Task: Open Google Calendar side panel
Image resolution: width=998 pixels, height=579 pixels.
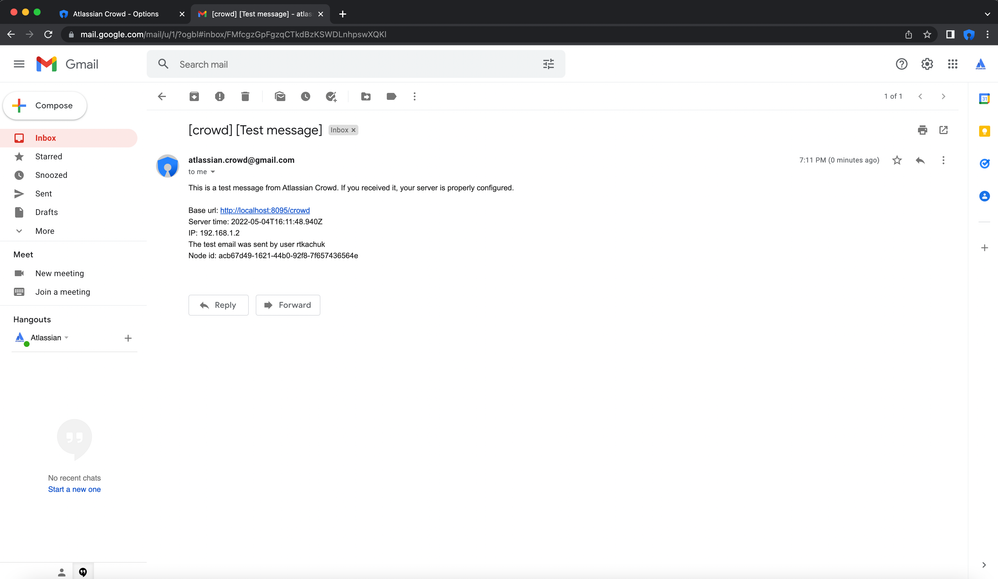Action: [984, 97]
